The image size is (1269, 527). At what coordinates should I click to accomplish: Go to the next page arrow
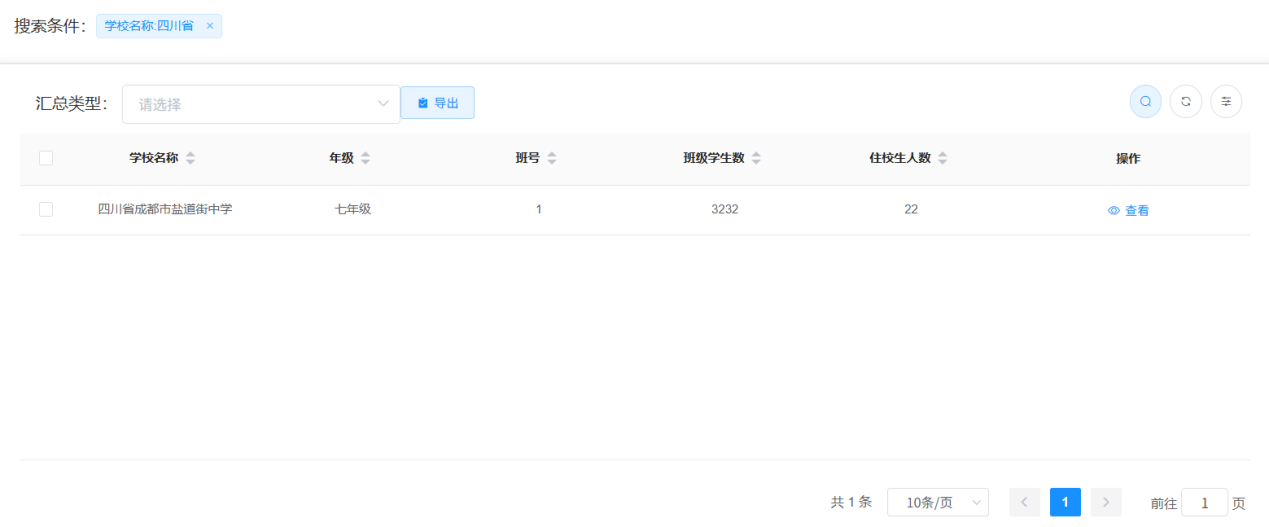click(1106, 502)
